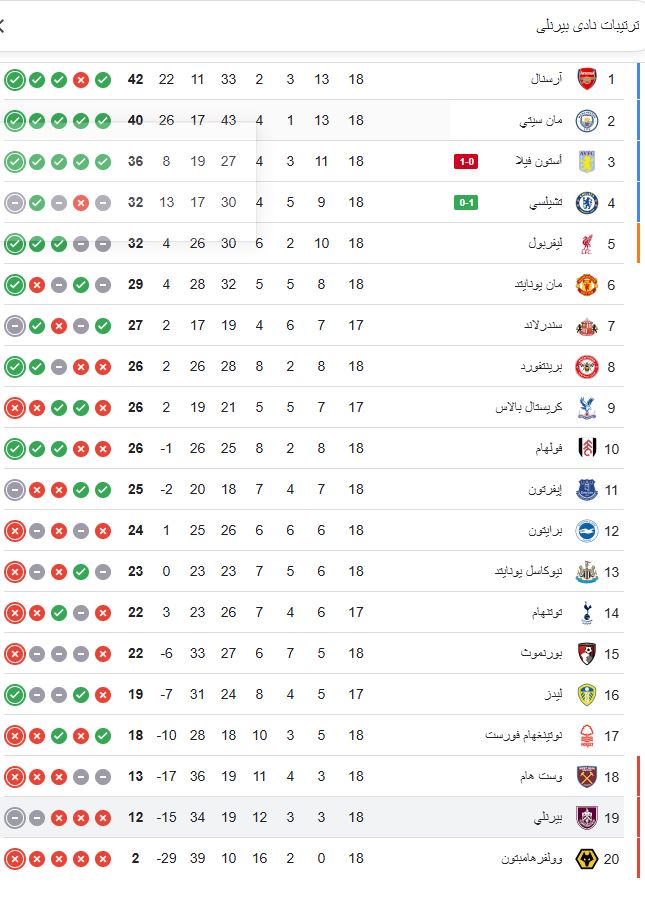The image size is (645, 902).
Task: Click the Chelsea club crest
Action: [x=587, y=202]
